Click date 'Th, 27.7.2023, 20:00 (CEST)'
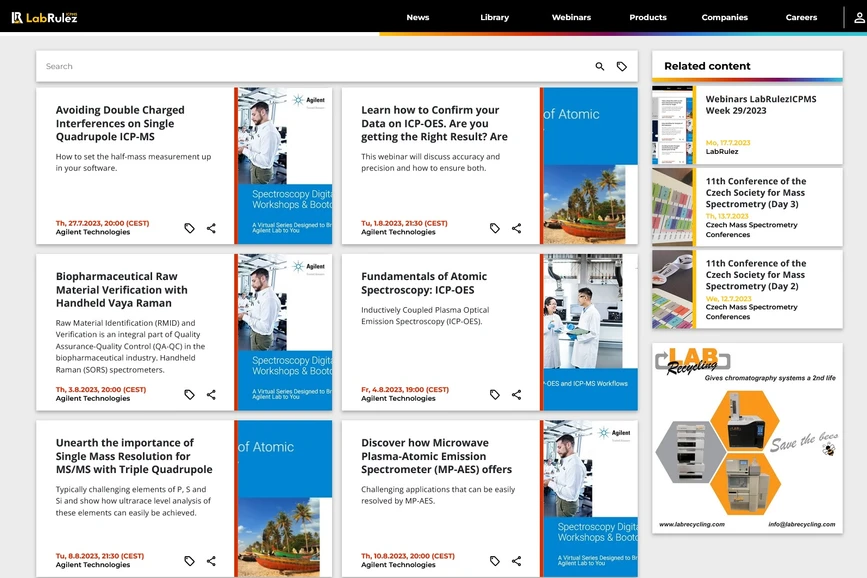 102,223
